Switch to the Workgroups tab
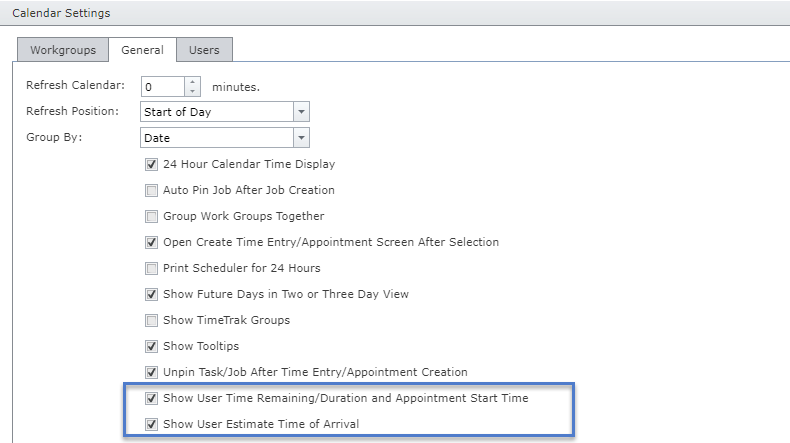Image resolution: width=790 pixels, height=443 pixels. point(62,49)
